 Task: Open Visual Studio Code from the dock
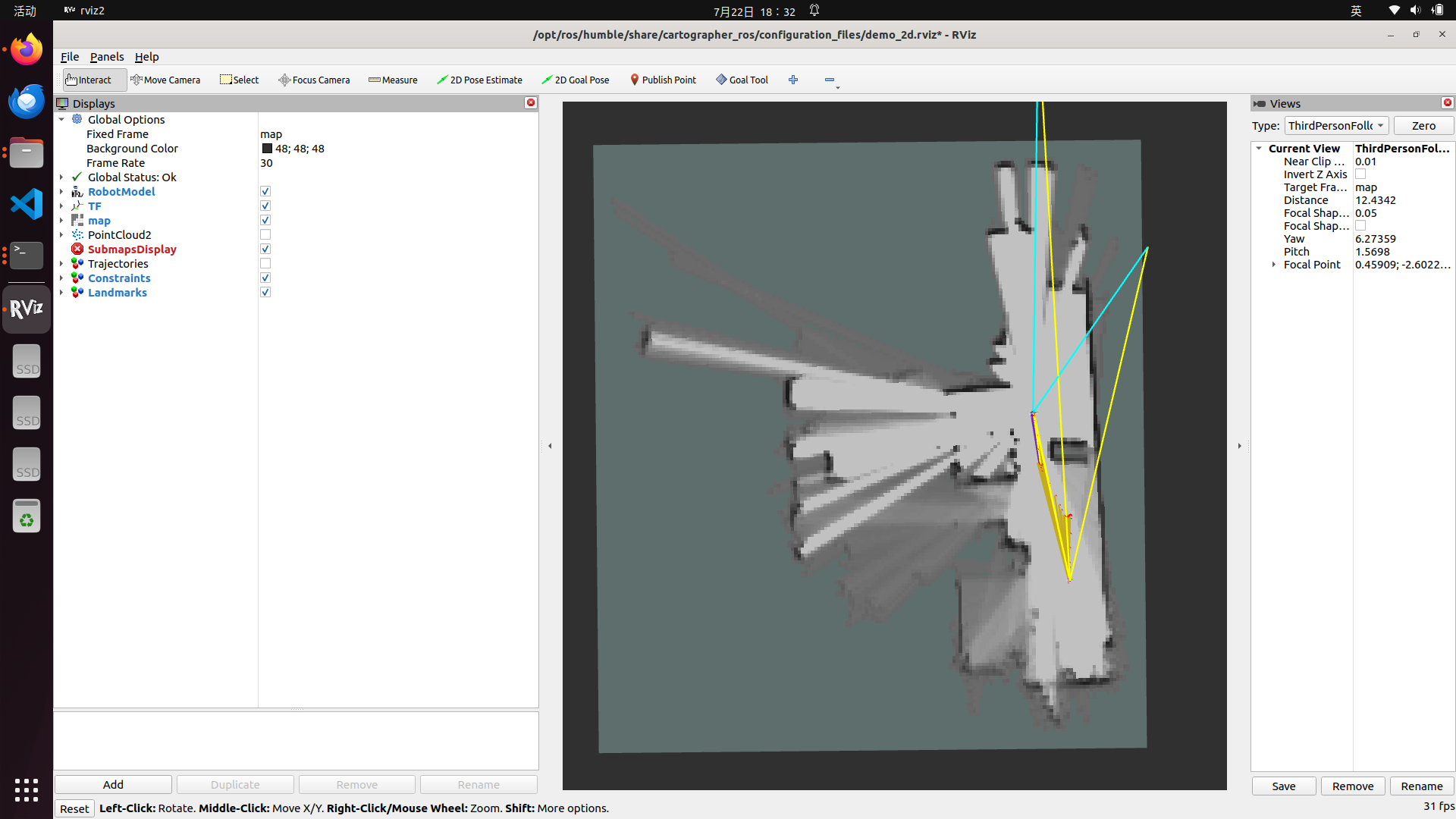click(27, 204)
